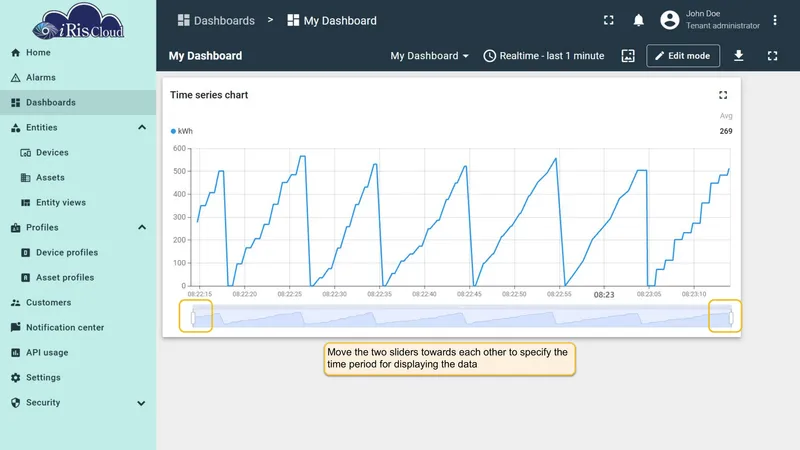The width and height of the screenshot is (800, 450).
Task: Open the top-right three-dot menu
Action: coord(774,20)
